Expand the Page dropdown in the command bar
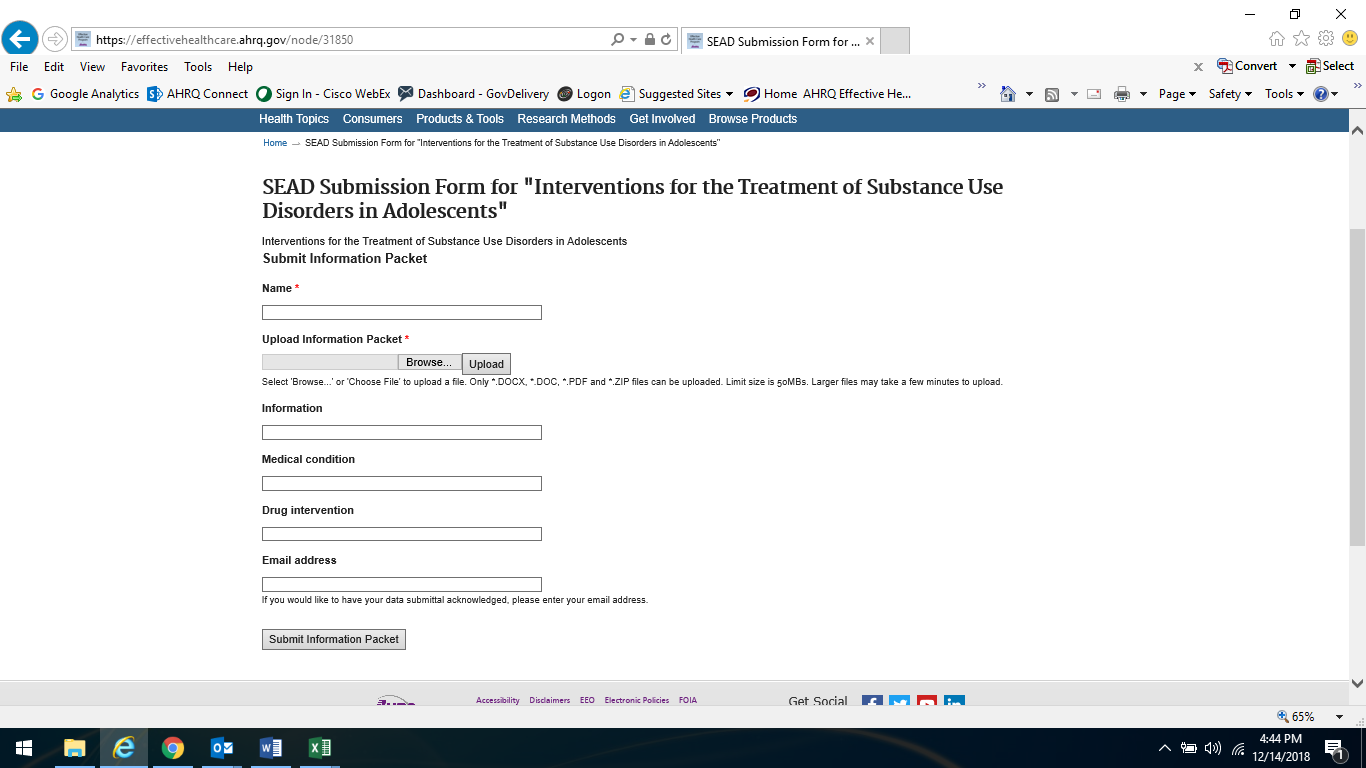Image resolution: width=1366 pixels, height=768 pixels. (x=1177, y=94)
